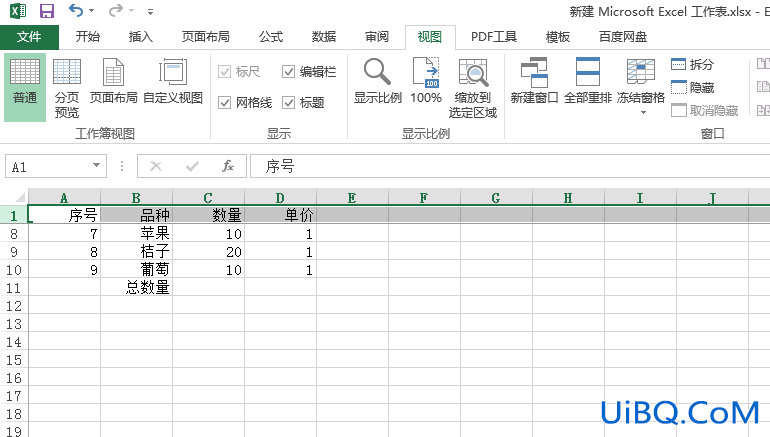Screen dimensions: 770x437
Task: Click the fx insert function button
Action: click(x=228, y=166)
